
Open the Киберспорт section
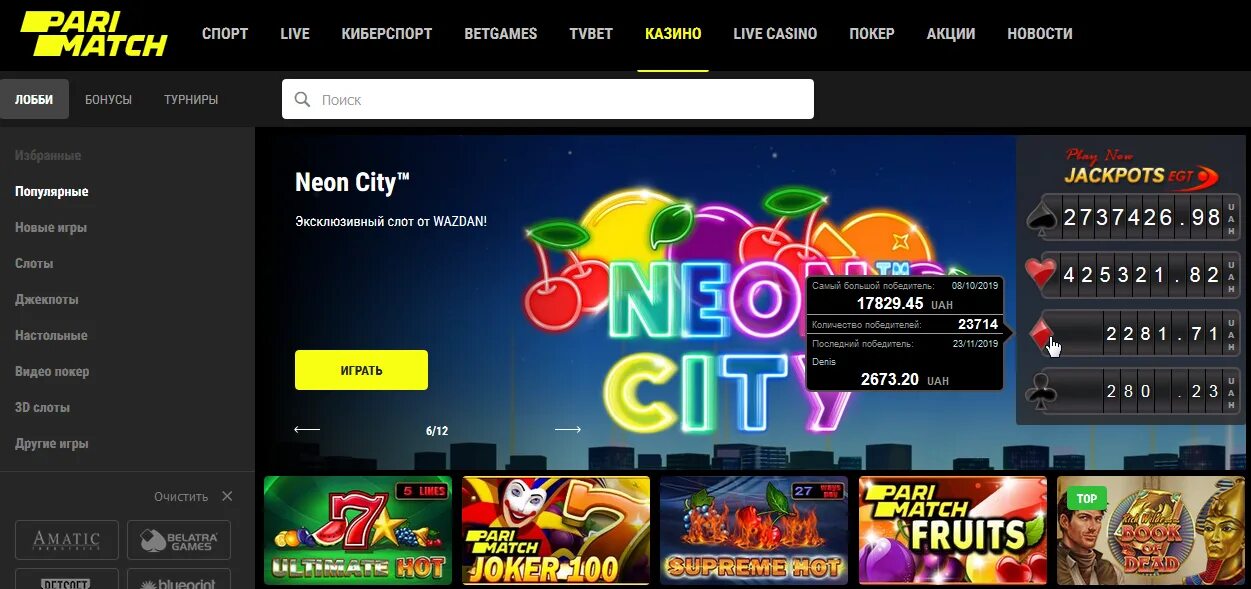387,34
